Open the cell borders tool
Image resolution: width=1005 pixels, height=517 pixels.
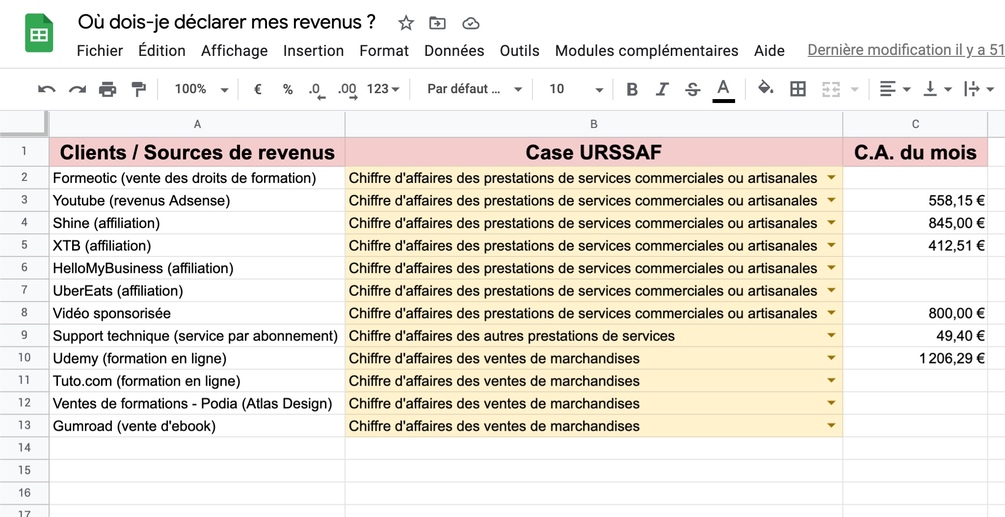798,89
